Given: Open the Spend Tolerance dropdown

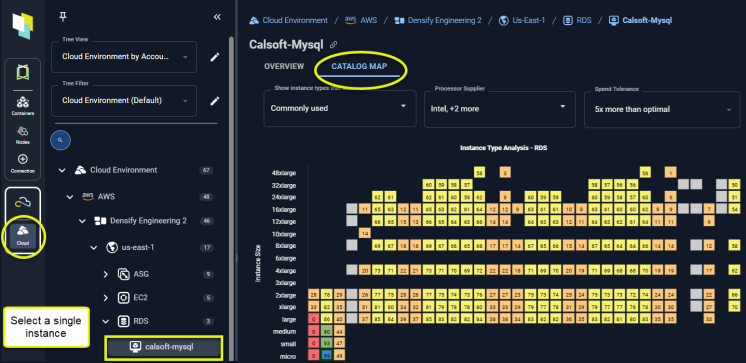Looking at the screenshot, I should tap(662, 109).
